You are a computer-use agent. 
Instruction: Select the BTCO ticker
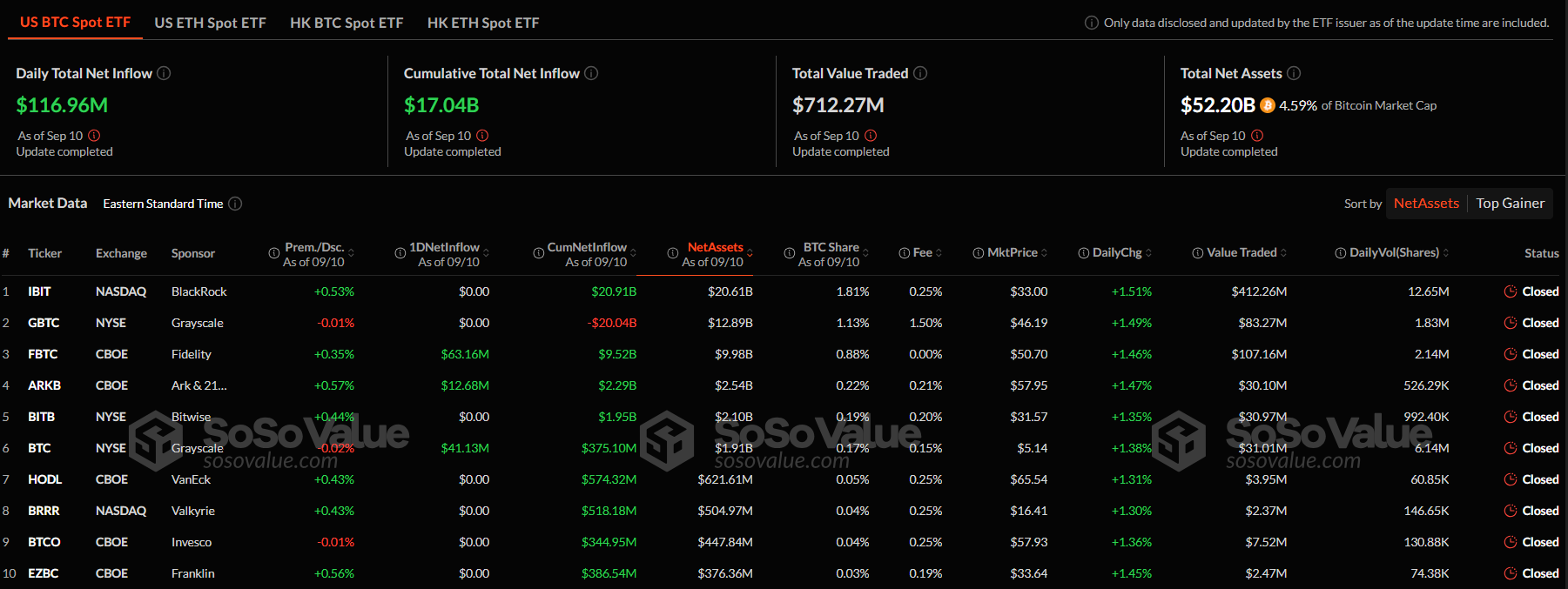pyautogui.click(x=44, y=542)
